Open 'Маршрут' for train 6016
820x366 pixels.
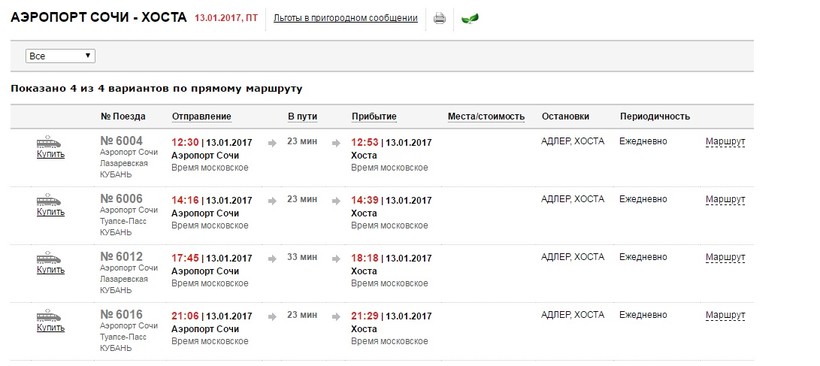click(x=725, y=316)
